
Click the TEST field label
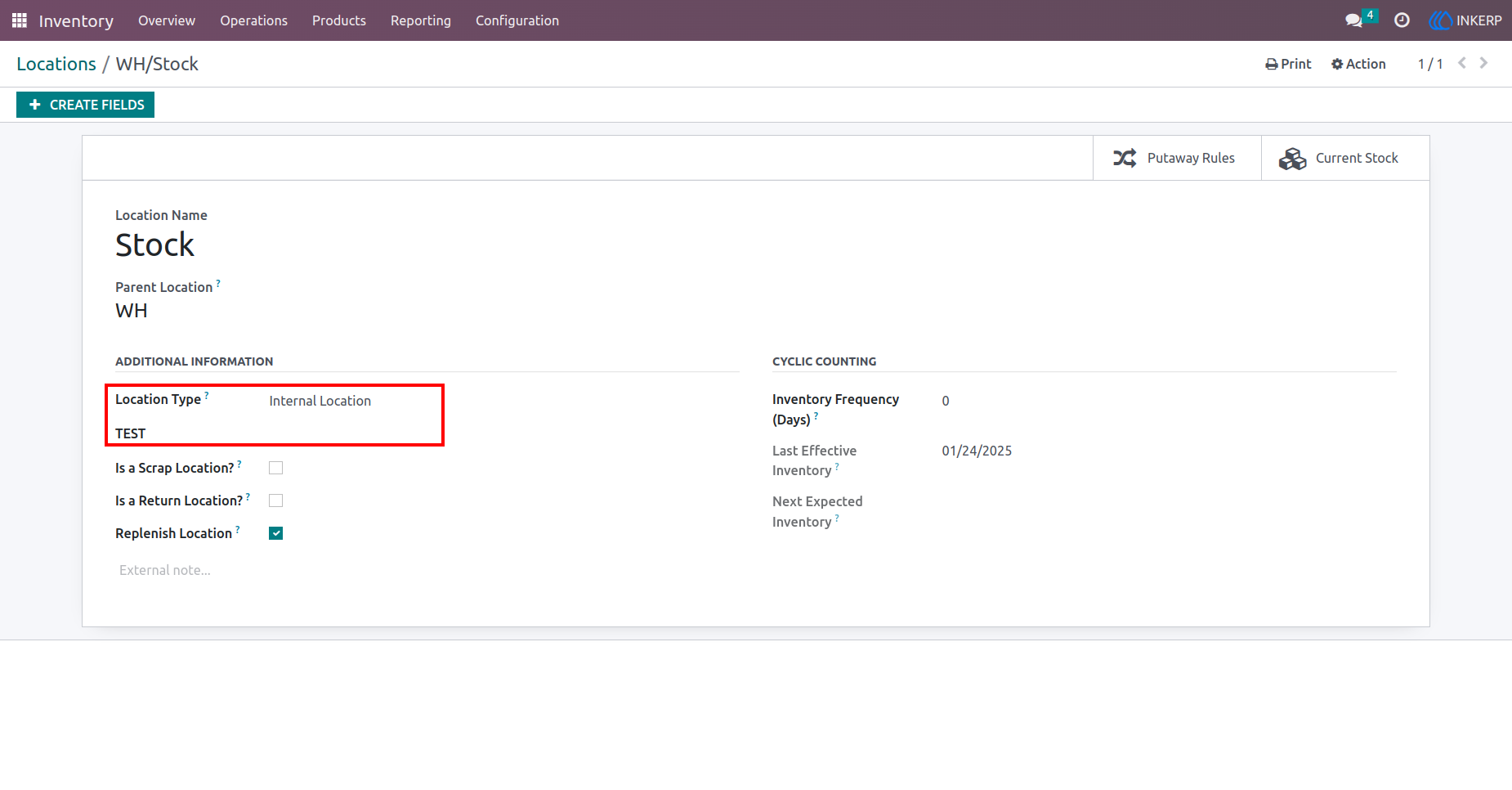click(130, 433)
